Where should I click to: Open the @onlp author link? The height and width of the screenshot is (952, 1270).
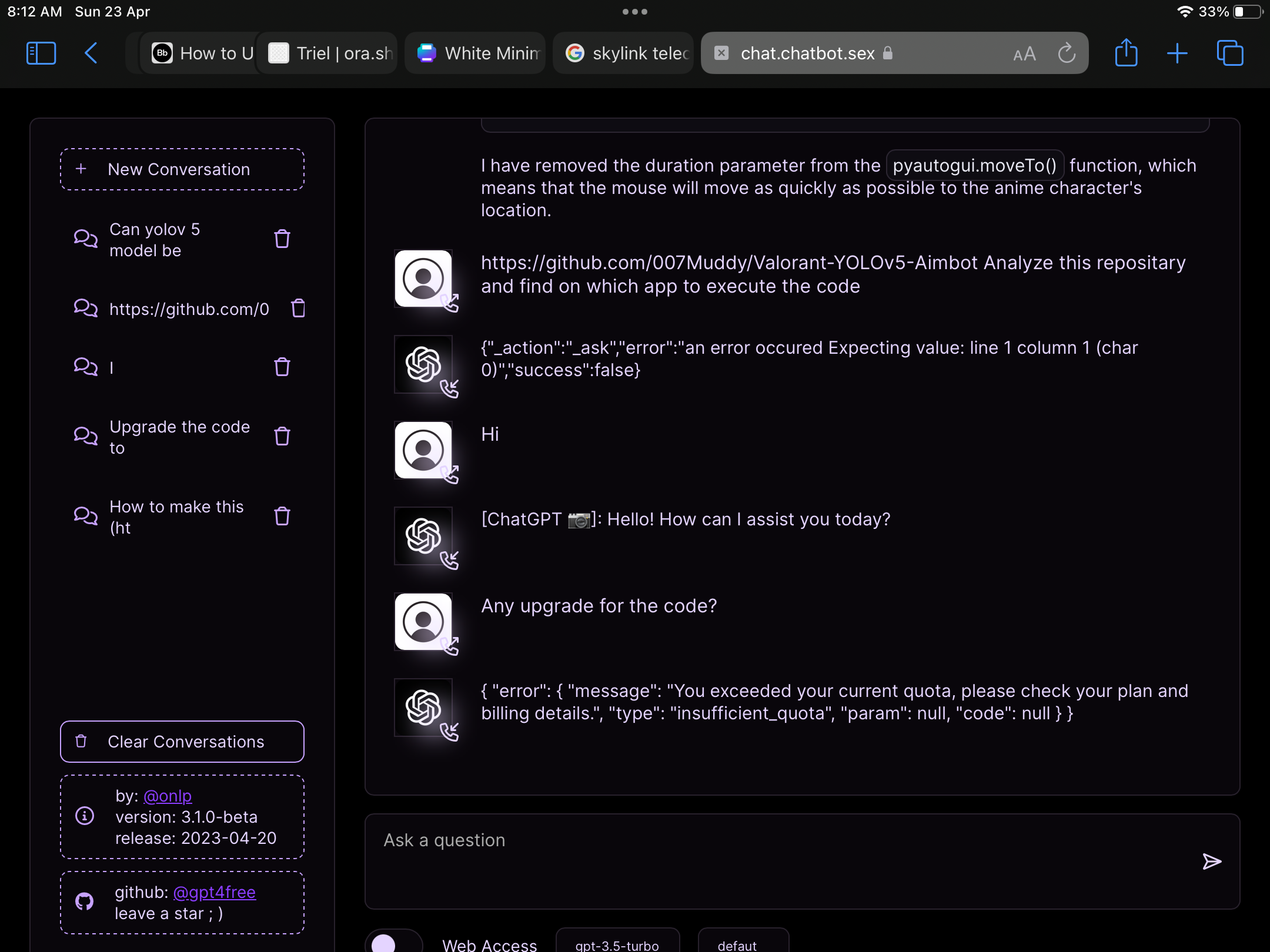coord(168,796)
